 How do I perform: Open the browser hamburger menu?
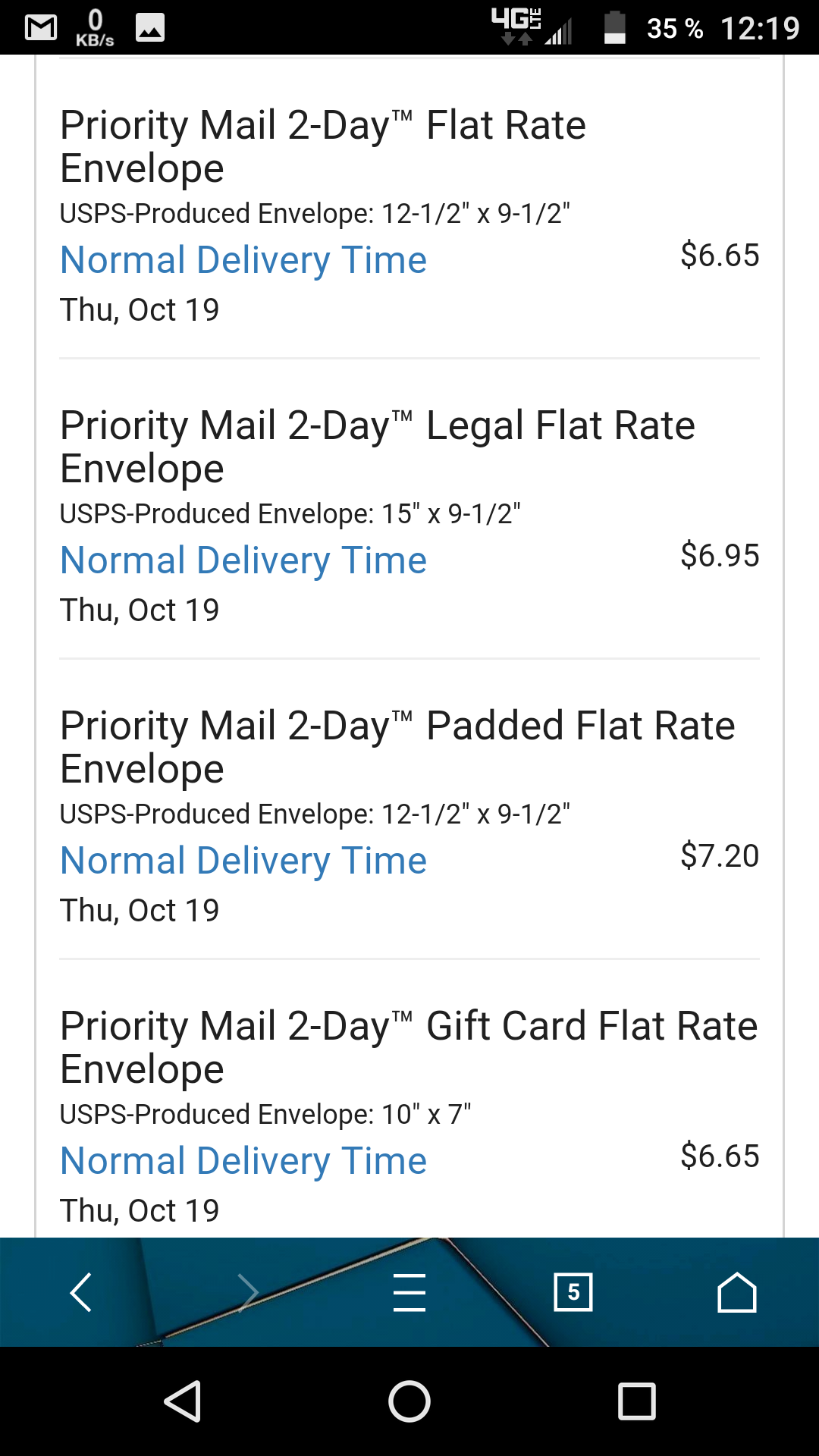coord(409,1292)
